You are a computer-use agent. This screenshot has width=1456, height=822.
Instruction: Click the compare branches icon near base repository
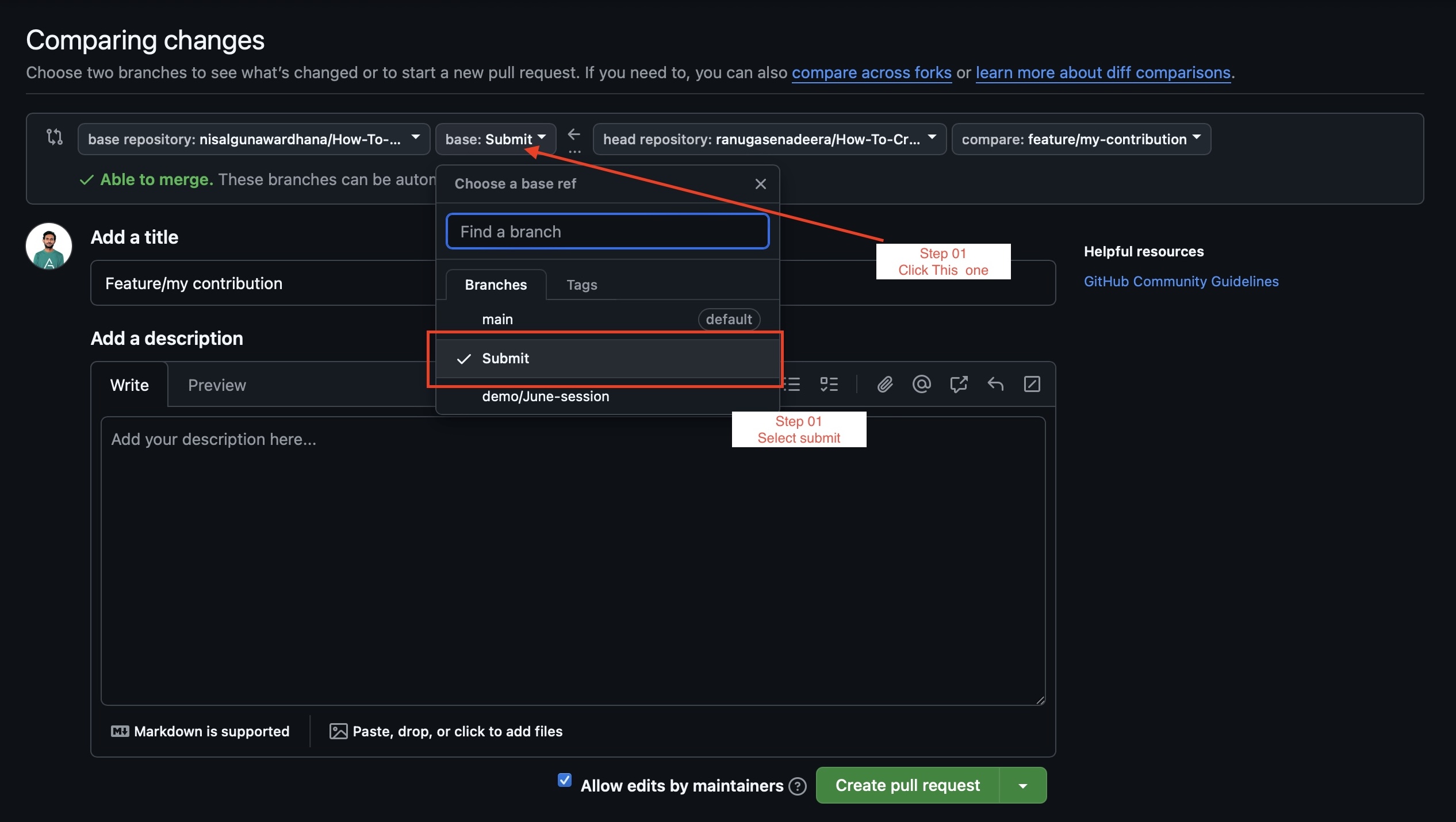point(53,138)
